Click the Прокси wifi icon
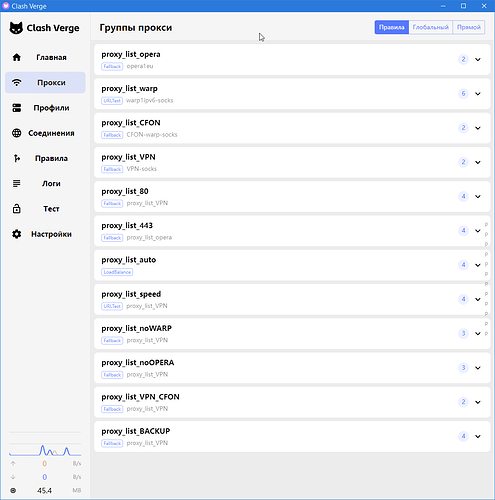This screenshot has width=495, height=500. pyautogui.click(x=17, y=82)
